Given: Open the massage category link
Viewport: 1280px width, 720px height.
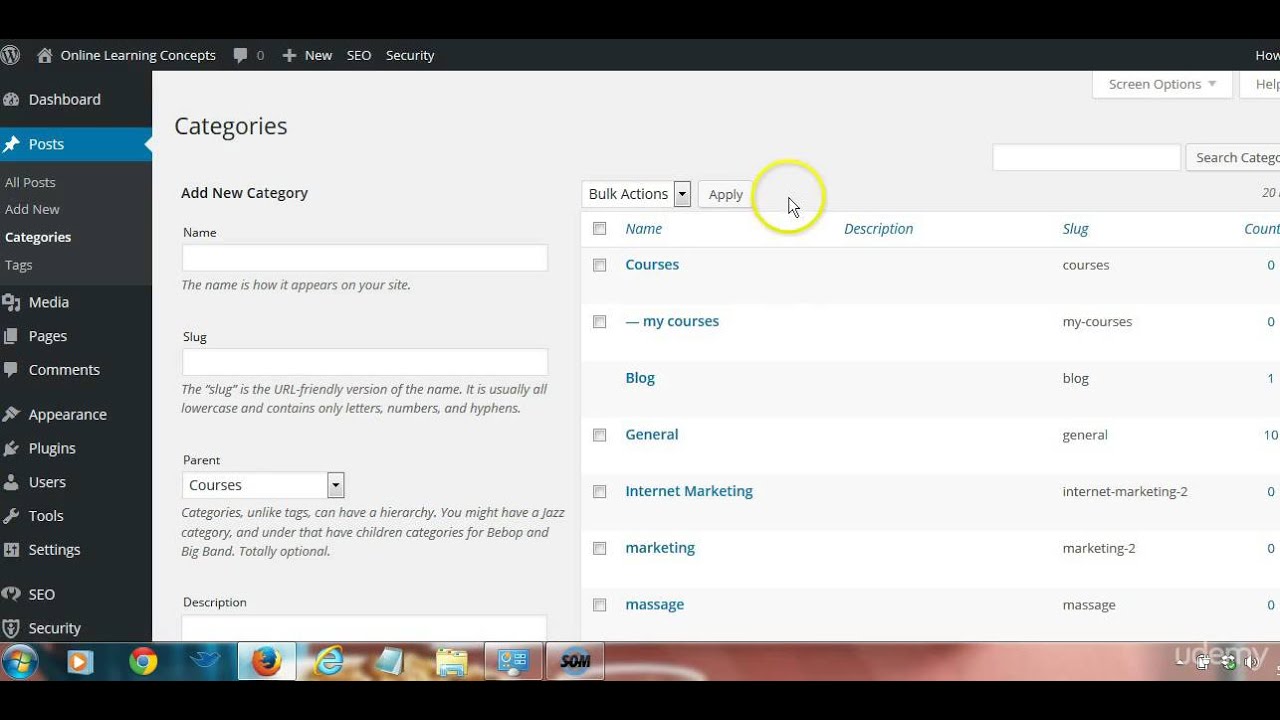Looking at the screenshot, I should click(655, 604).
